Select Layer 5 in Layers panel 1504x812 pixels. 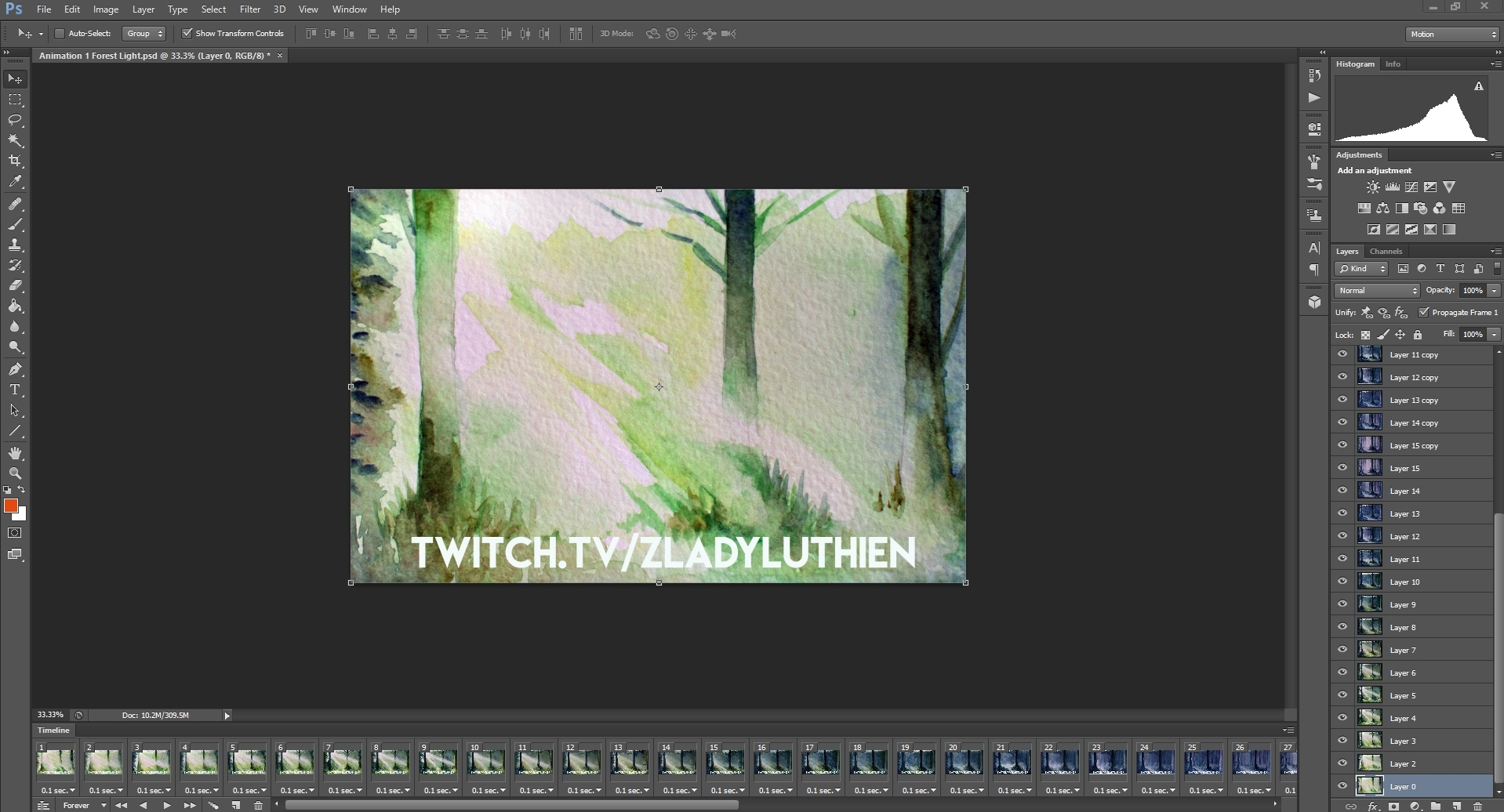click(1413, 696)
